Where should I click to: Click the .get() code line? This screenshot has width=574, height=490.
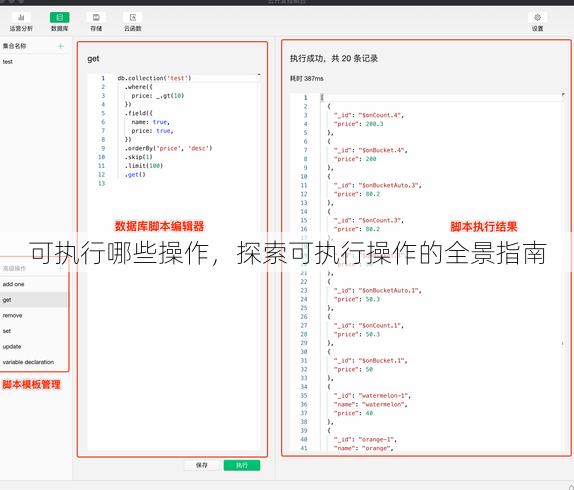[135, 175]
